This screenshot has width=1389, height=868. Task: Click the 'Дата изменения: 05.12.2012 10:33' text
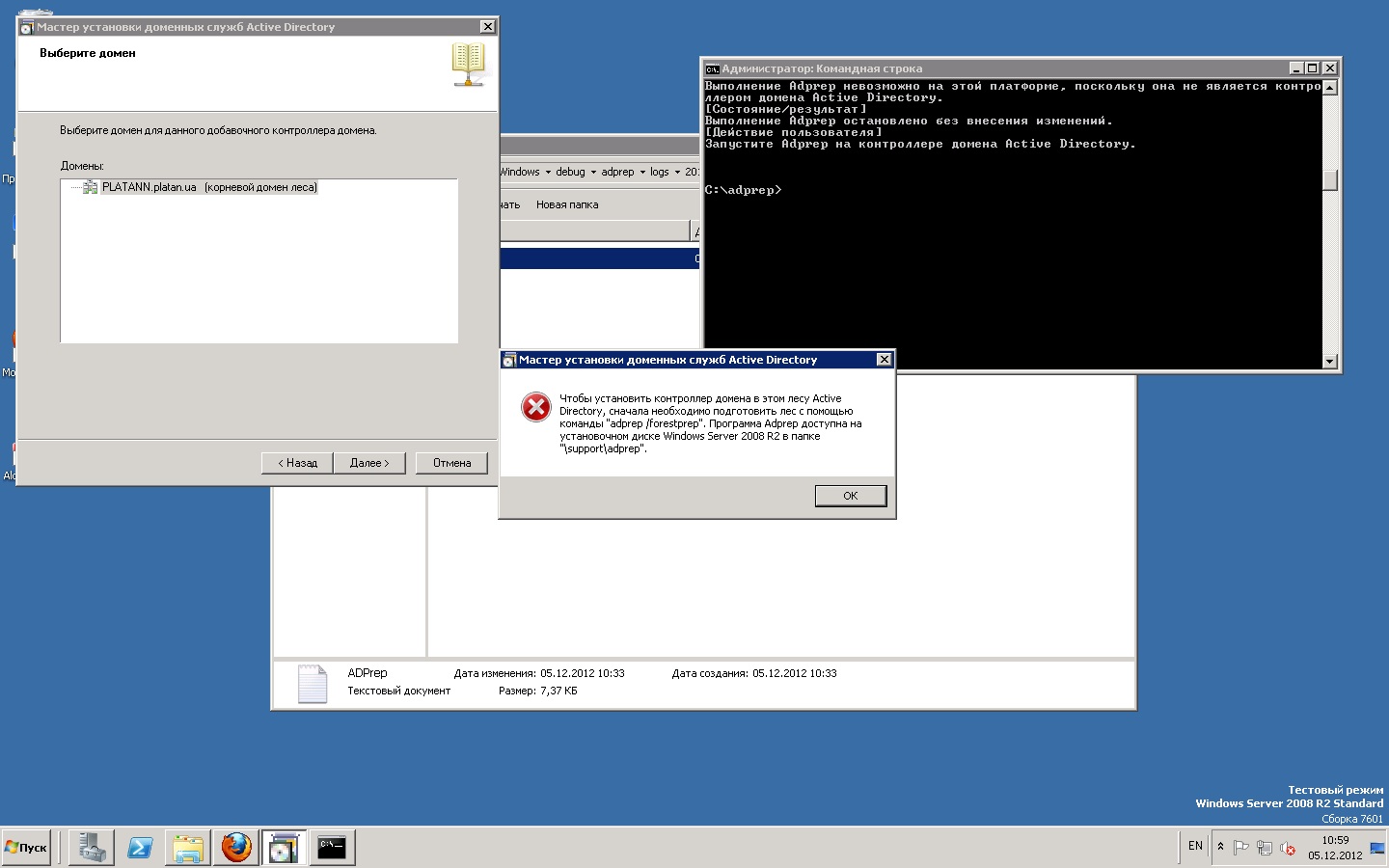pyautogui.click(x=539, y=673)
